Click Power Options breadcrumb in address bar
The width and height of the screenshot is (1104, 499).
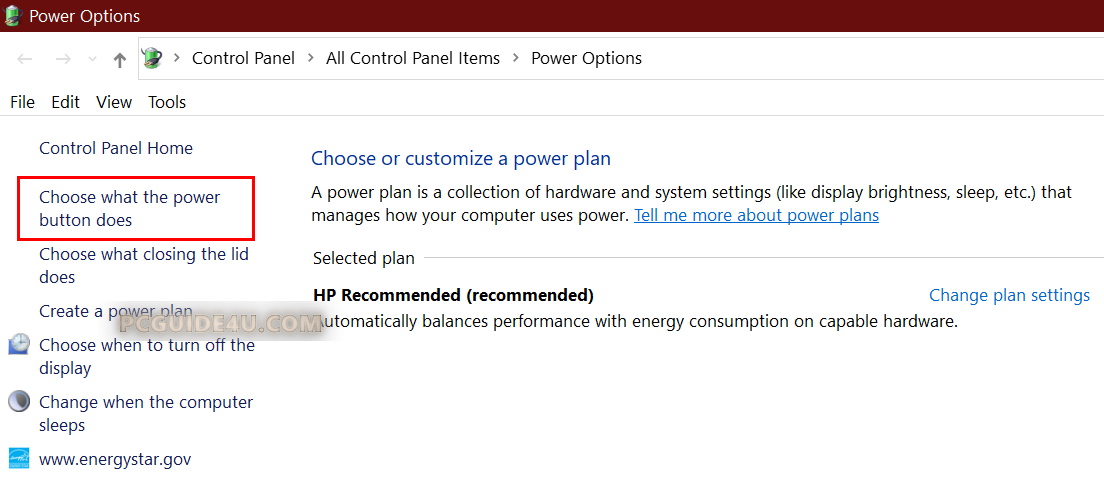tap(586, 58)
